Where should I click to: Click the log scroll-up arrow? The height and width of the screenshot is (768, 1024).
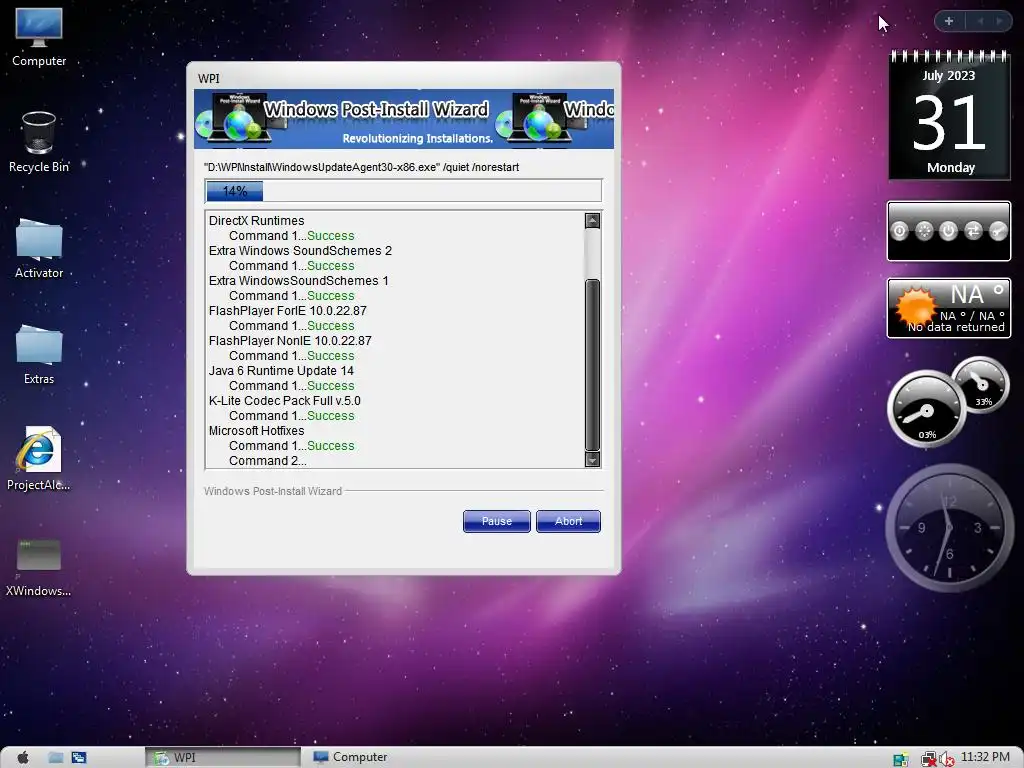(592, 221)
